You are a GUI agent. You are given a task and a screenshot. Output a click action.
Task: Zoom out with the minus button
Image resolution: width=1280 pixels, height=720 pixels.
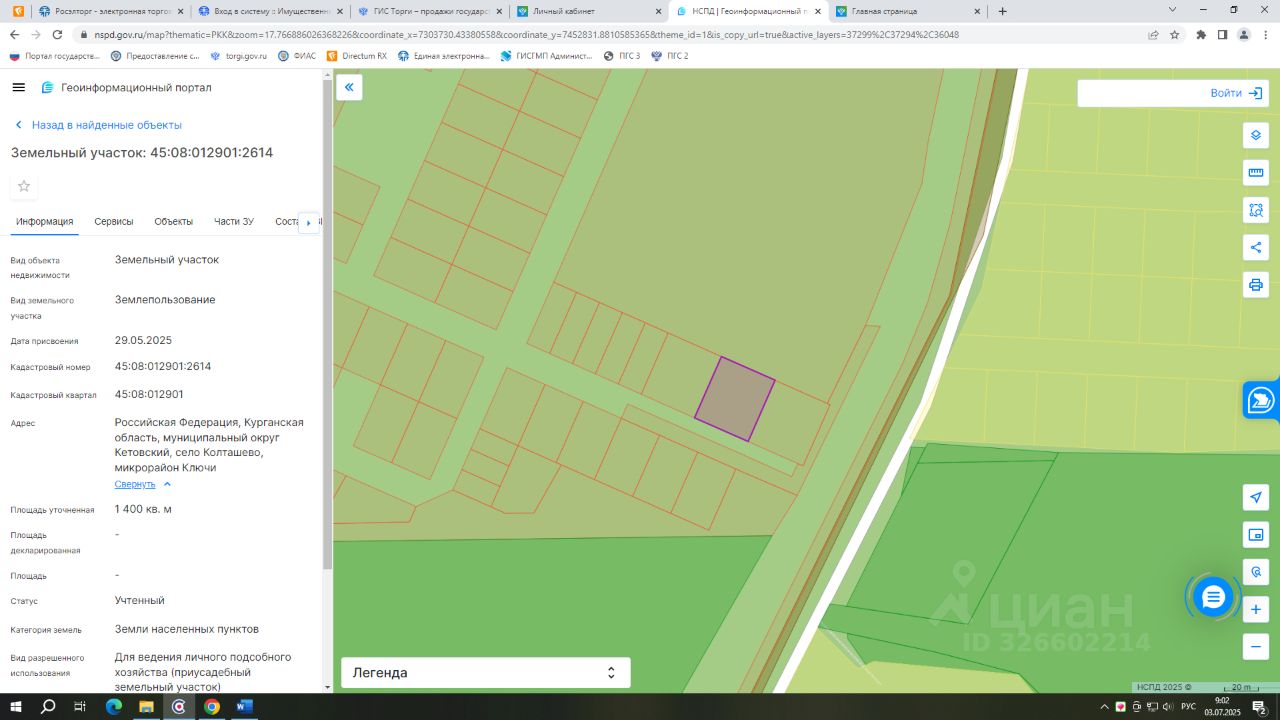coord(1256,646)
